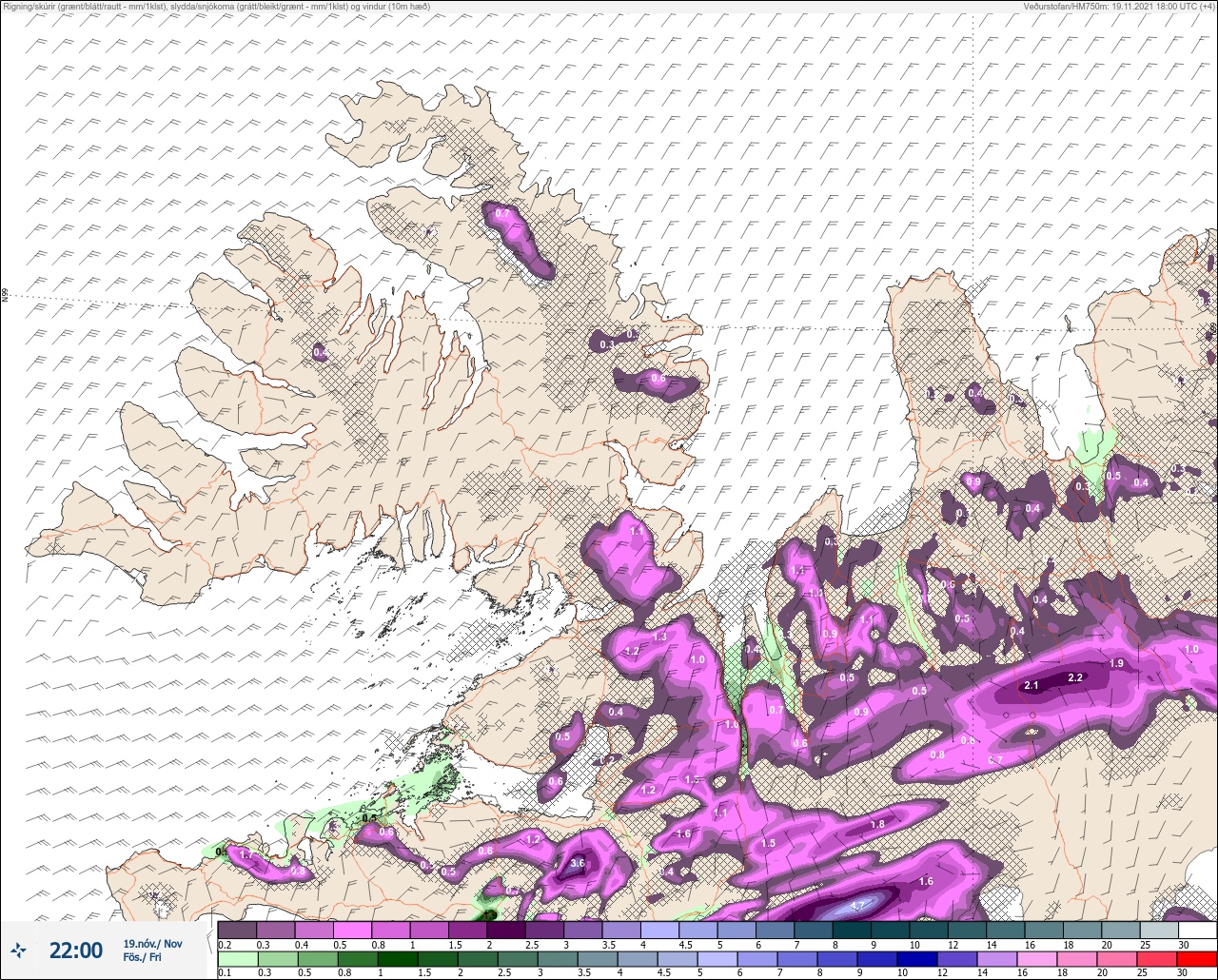Click the date label '19.nóv./ Nov'
Viewport: 1218px width, 980px height.
click(x=152, y=943)
